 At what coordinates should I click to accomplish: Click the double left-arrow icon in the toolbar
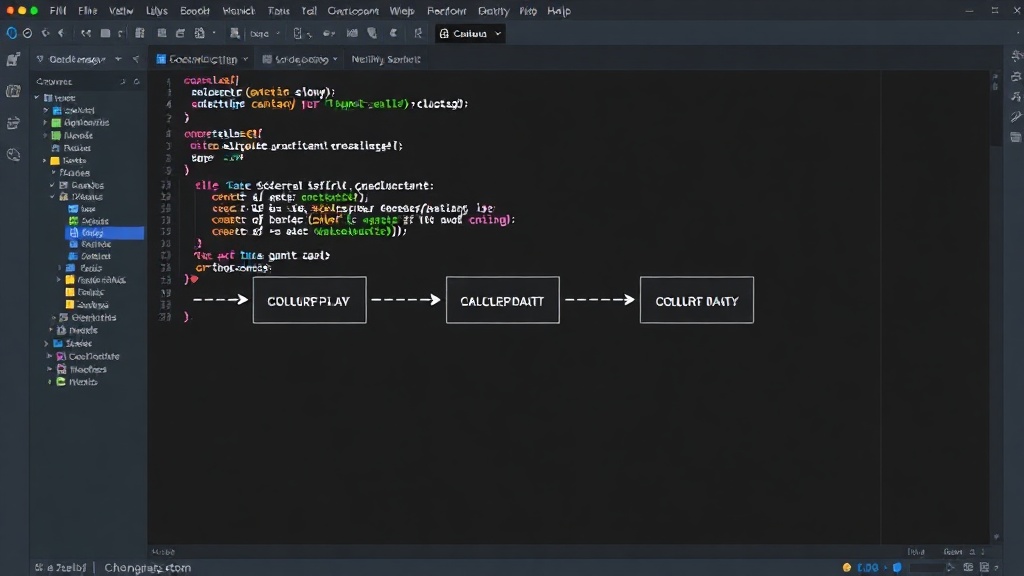point(86,33)
